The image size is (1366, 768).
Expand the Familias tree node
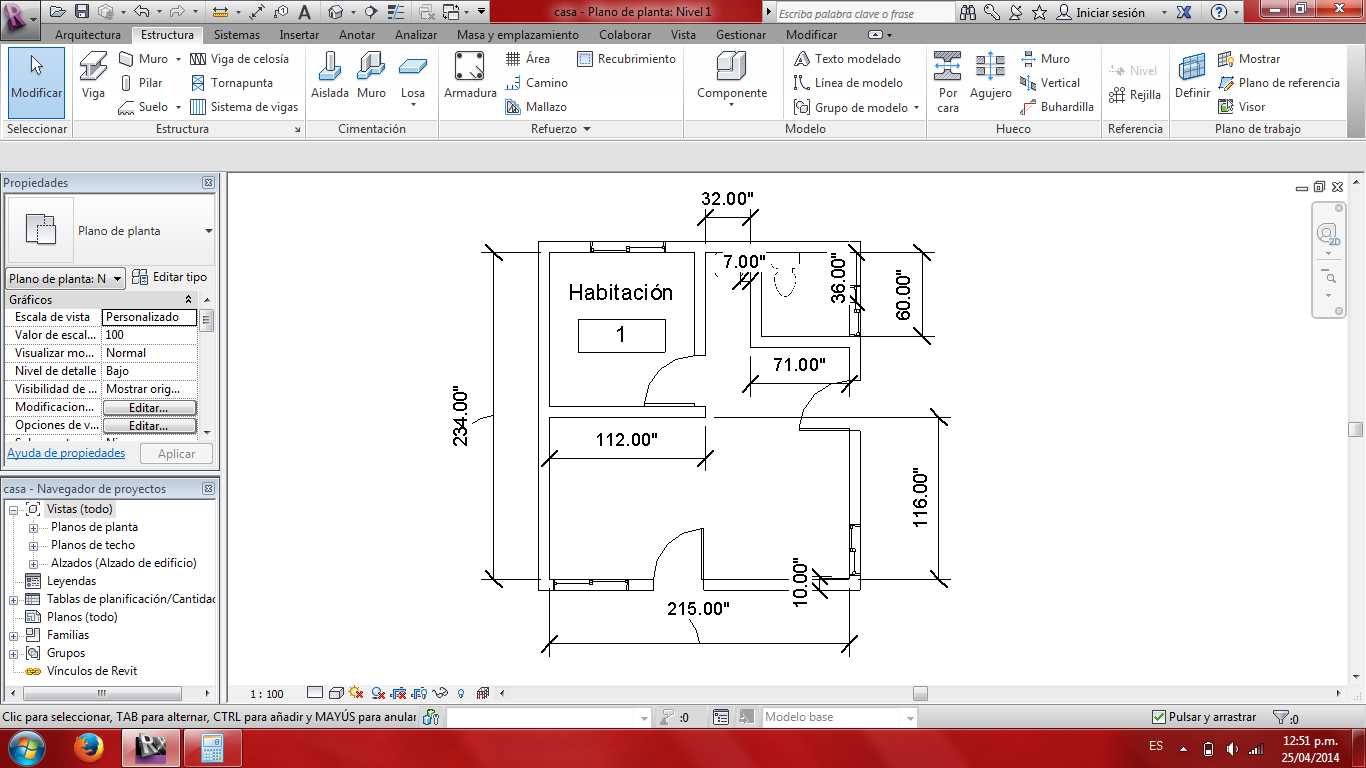coord(14,636)
